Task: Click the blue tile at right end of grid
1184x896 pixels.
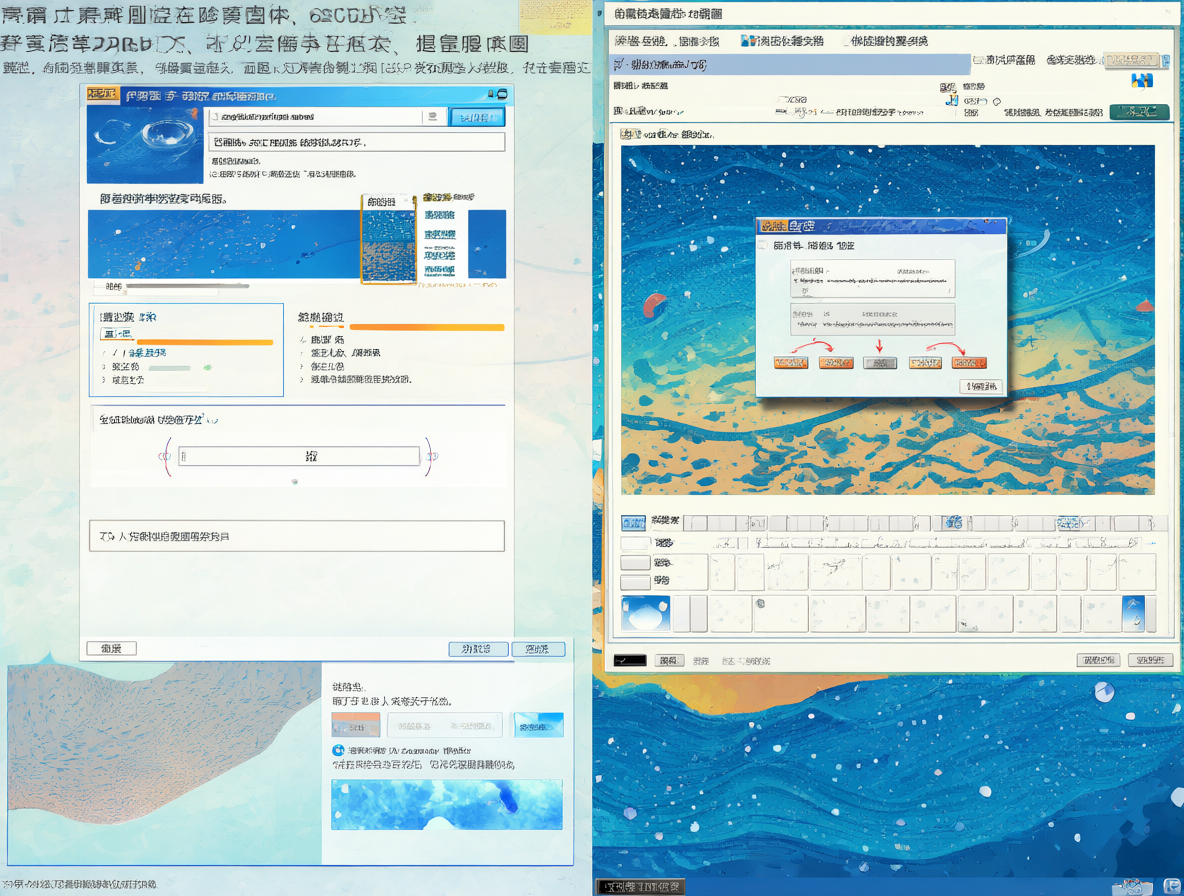Action: tap(1133, 613)
